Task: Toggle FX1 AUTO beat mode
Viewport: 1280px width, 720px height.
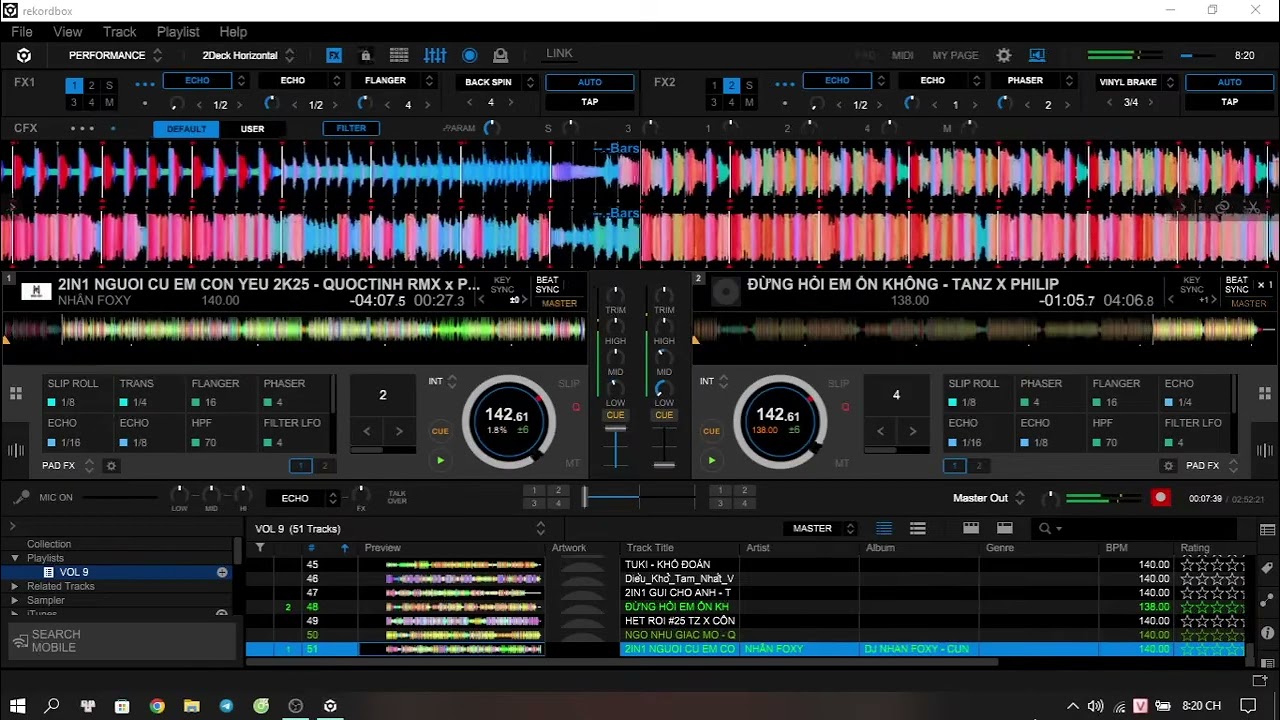Action: coord(590,82)
